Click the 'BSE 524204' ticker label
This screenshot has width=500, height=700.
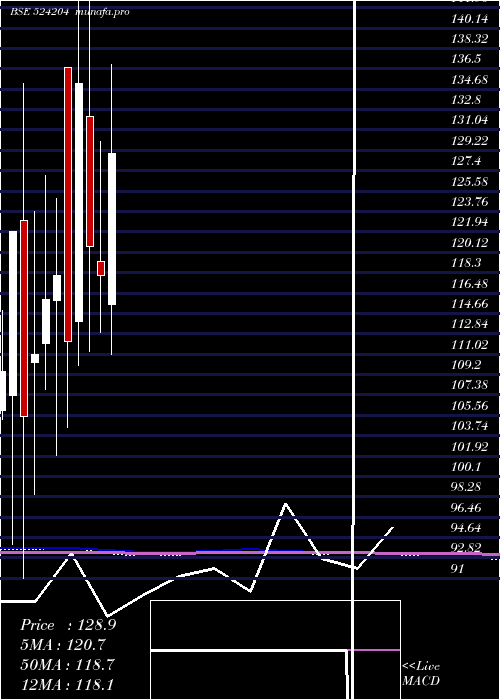coord(39,12)
